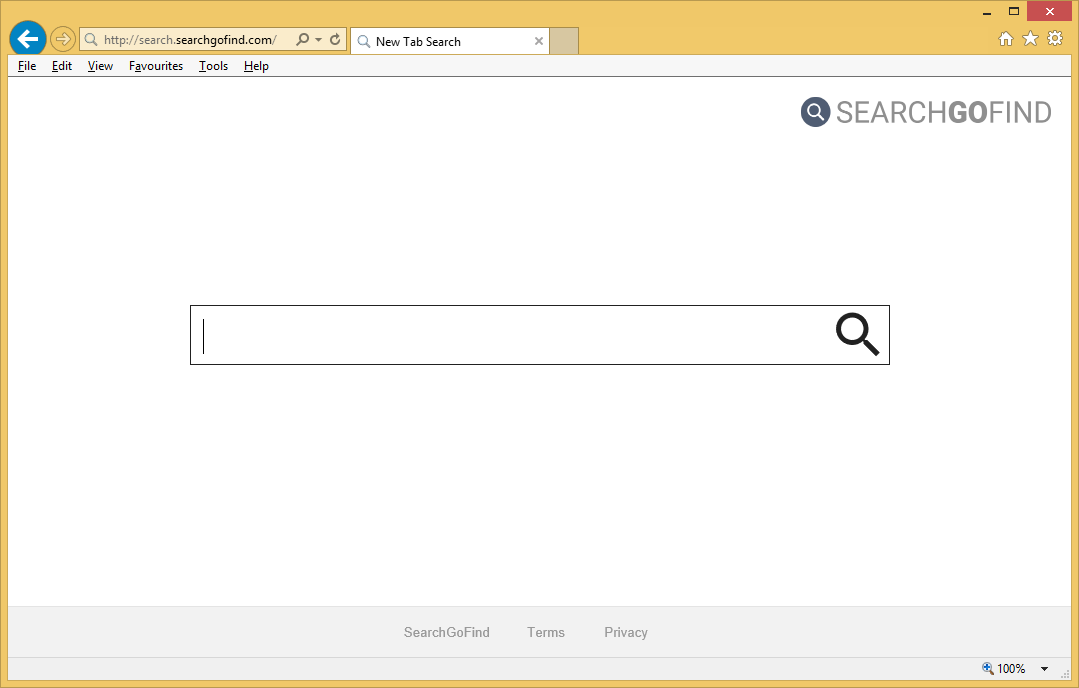
Task: Click the Refresh page icon
Action: click(335, 39)
